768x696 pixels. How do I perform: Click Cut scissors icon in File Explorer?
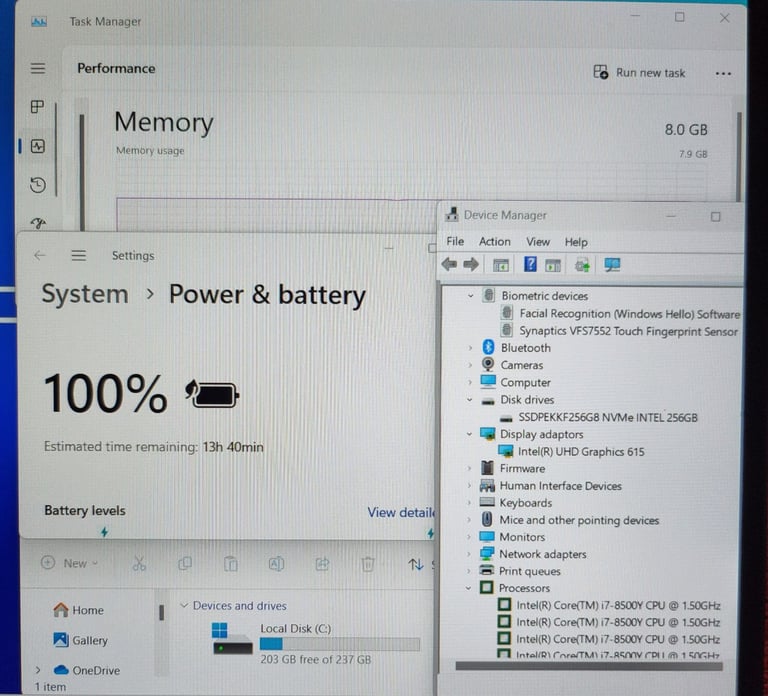coord(139,564)
